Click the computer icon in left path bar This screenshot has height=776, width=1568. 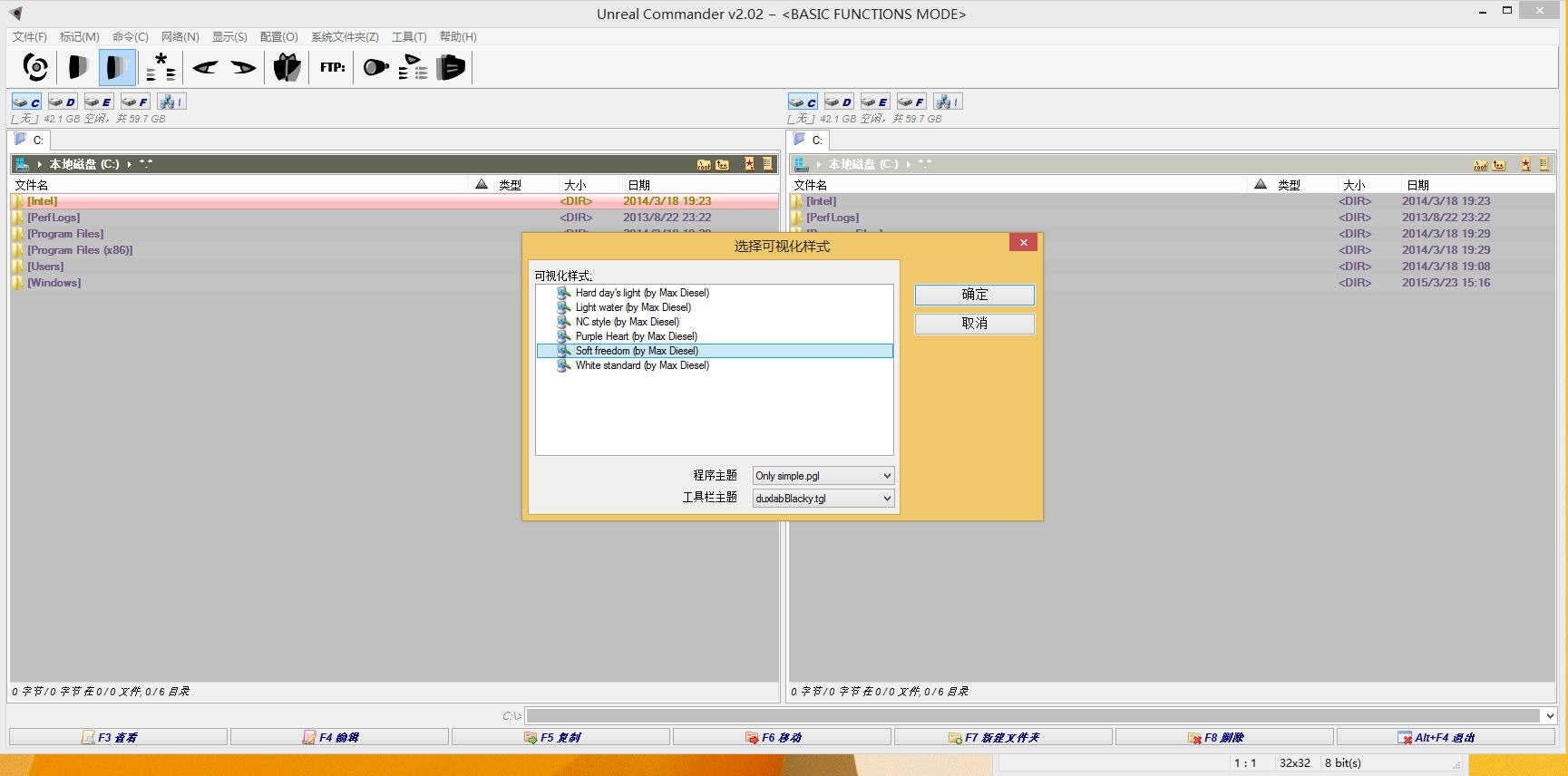click(x=23, y=164)
